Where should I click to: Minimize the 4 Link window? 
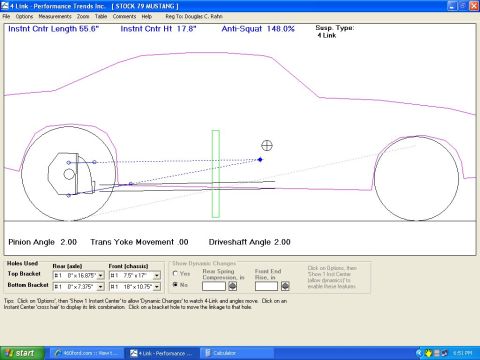coord(452,6)
